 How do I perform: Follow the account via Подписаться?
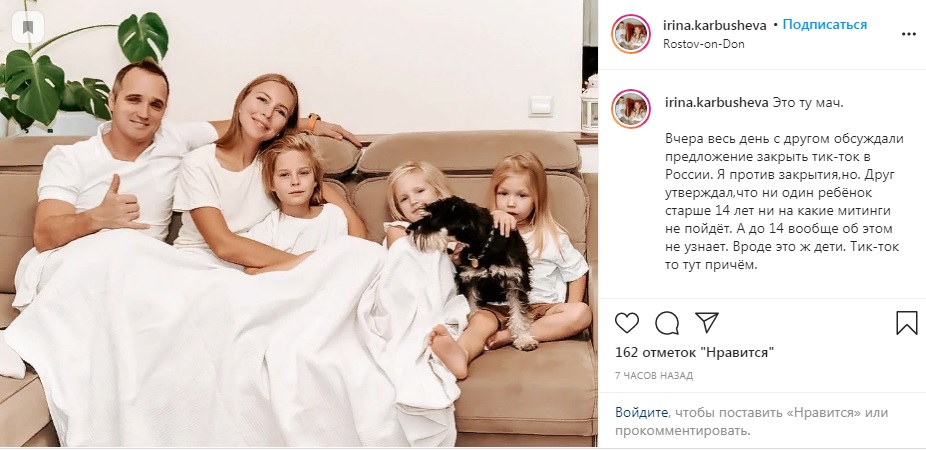tap(824, 25)
